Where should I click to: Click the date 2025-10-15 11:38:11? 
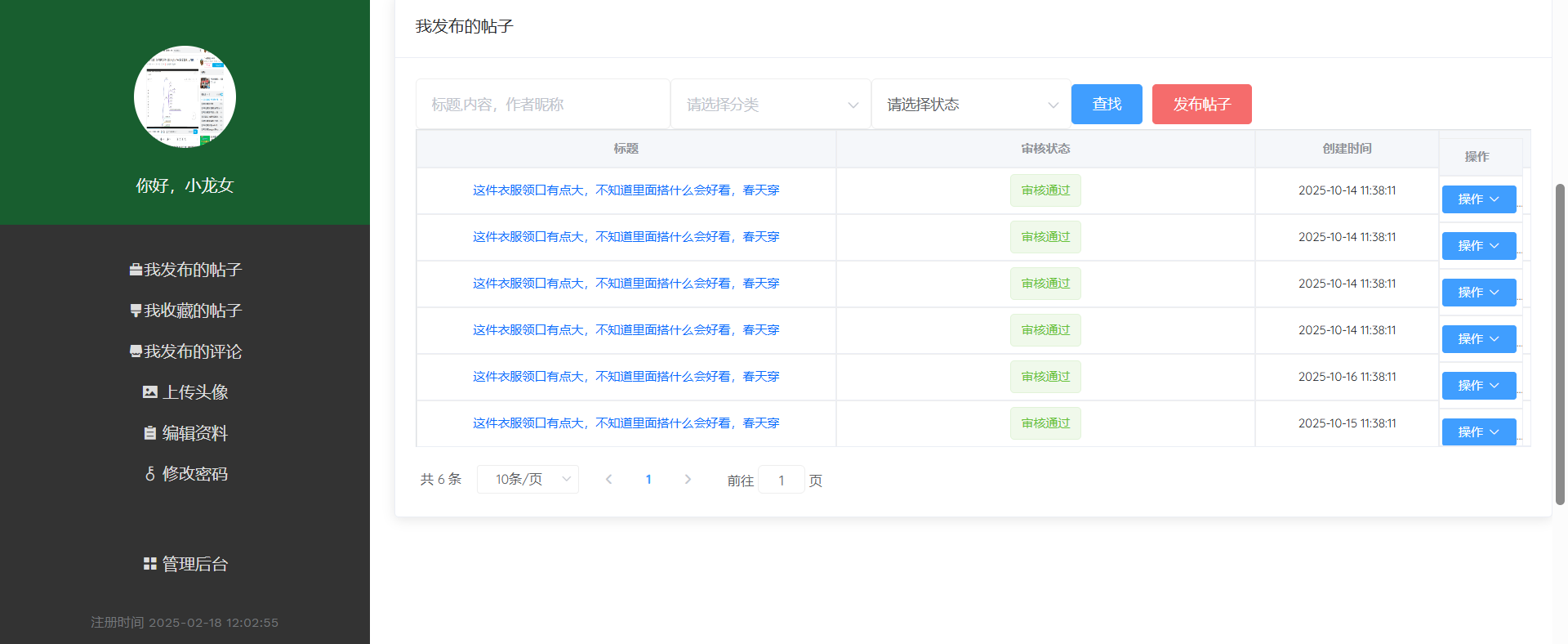click(1347, 423)
